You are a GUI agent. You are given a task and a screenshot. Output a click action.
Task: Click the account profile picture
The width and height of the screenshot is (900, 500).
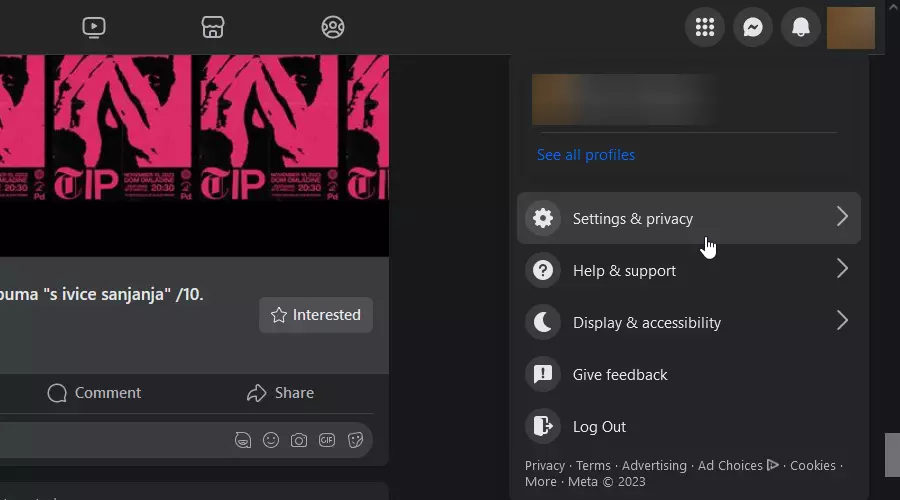pos(851,28)
